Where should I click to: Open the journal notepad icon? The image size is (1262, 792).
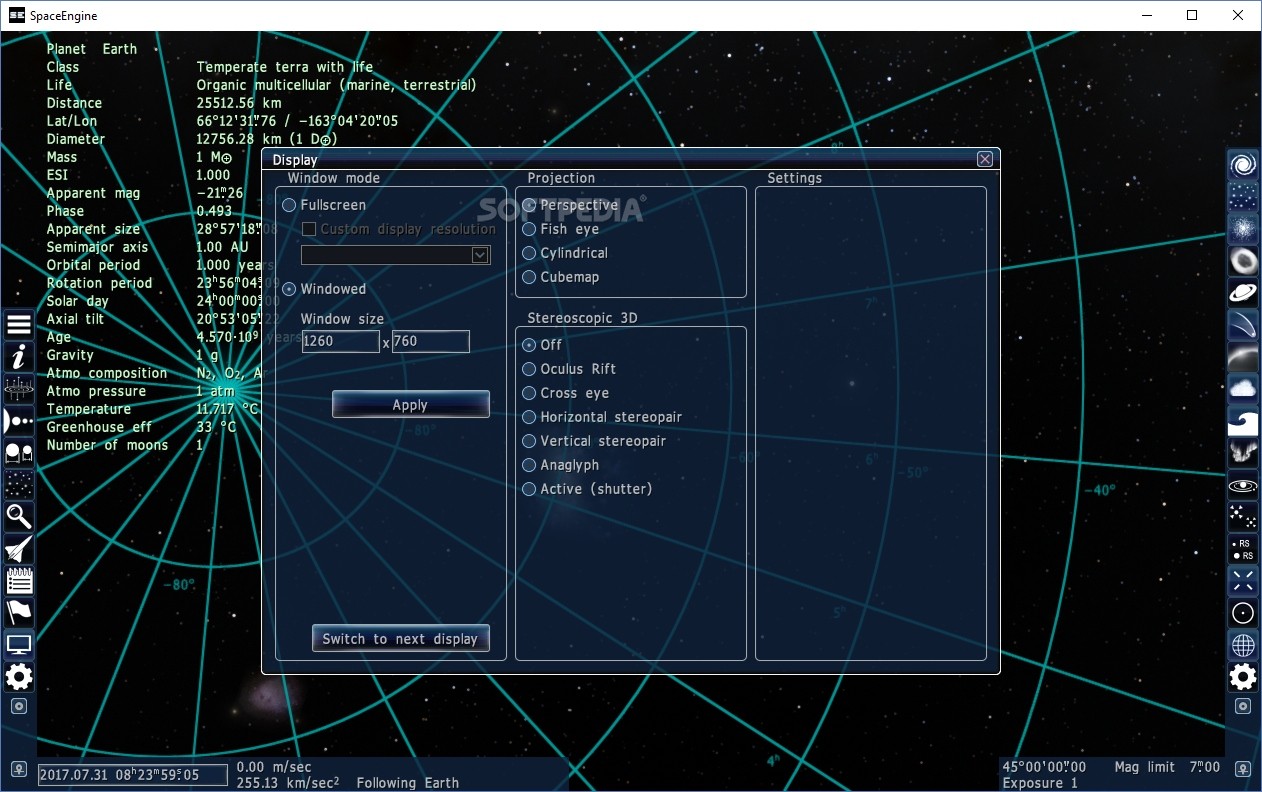click(19, 581)
